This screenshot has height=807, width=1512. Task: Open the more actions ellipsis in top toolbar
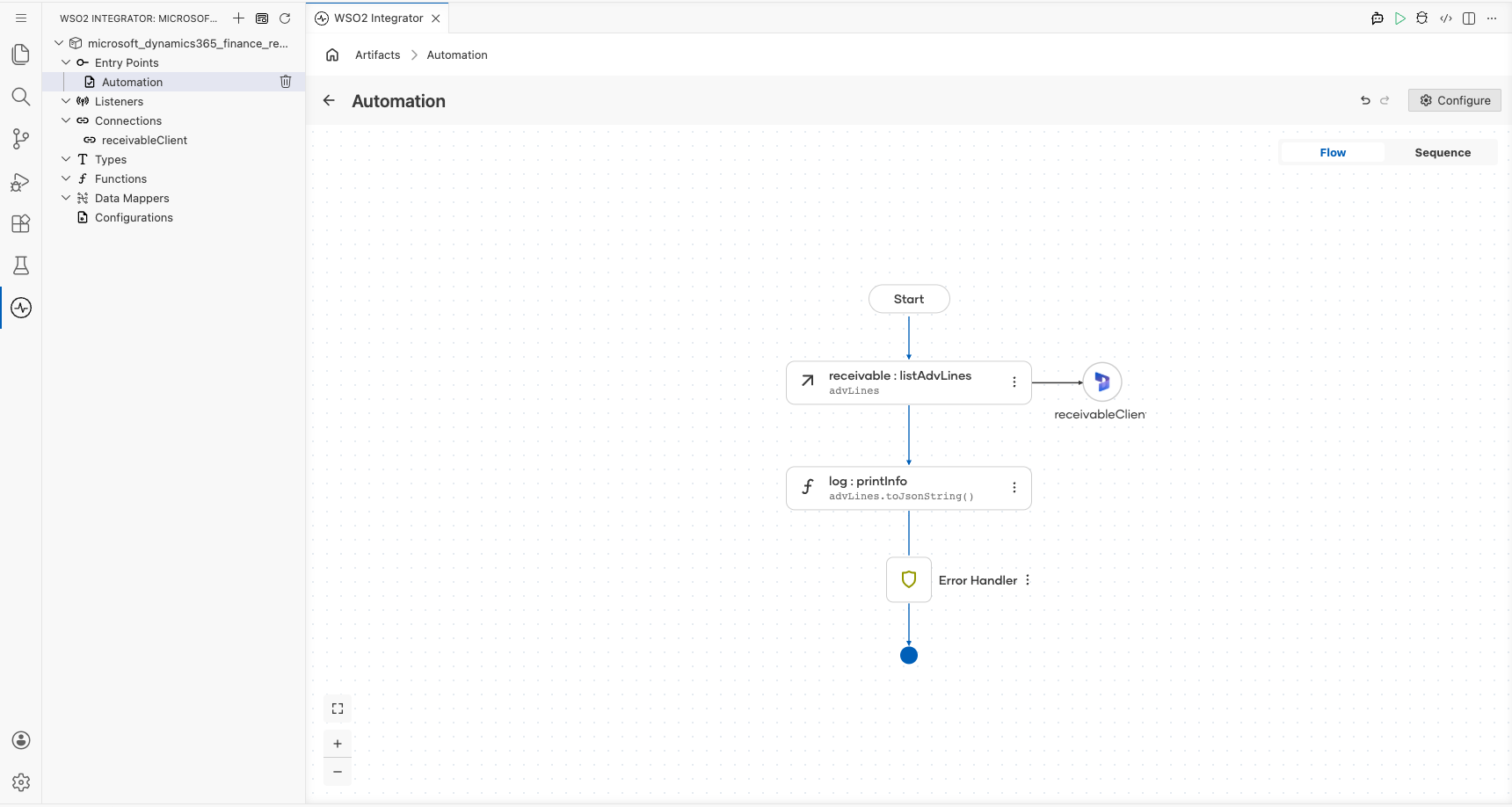click(x=1492, y=18)
